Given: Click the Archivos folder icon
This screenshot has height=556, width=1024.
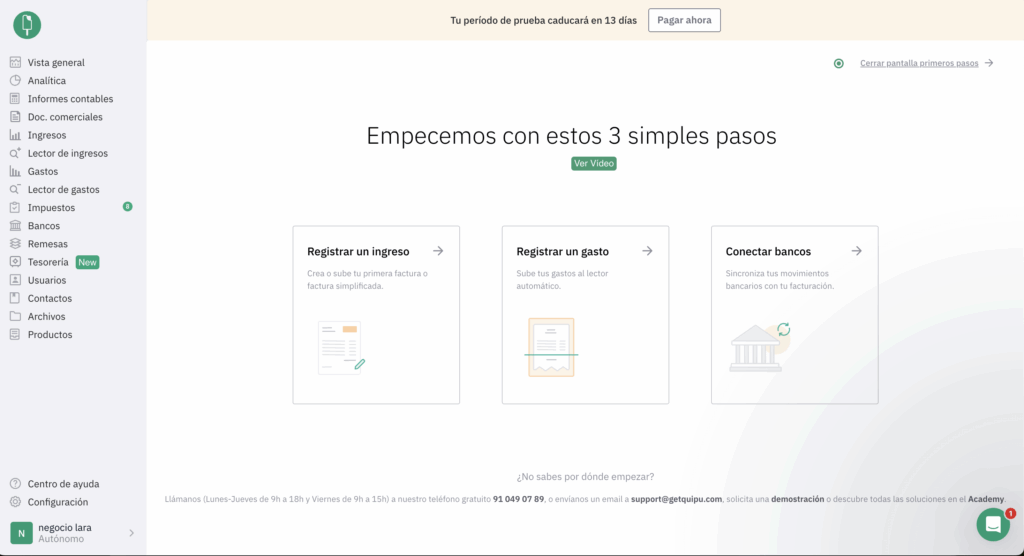Looking at the screenshot, I should pyautogui.click(x=15, y=316).
